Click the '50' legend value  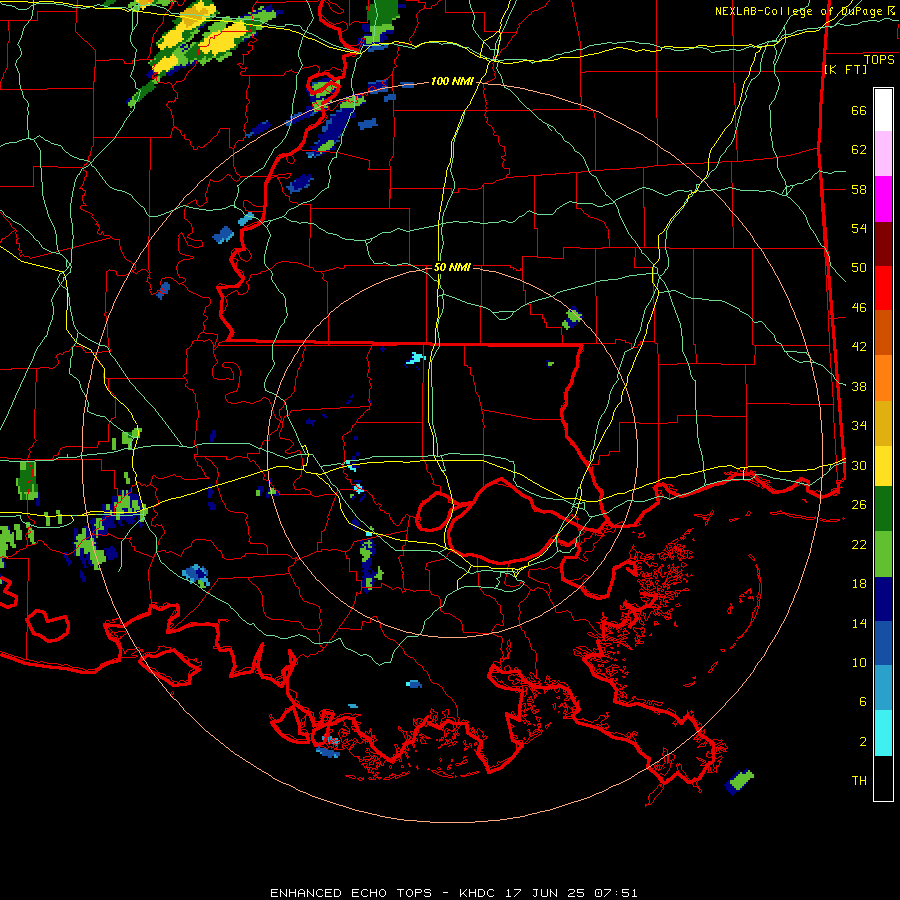coord(859,268)
